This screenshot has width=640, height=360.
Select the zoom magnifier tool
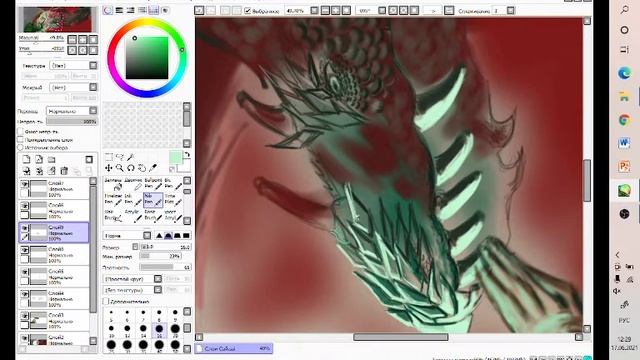[120, 168]
